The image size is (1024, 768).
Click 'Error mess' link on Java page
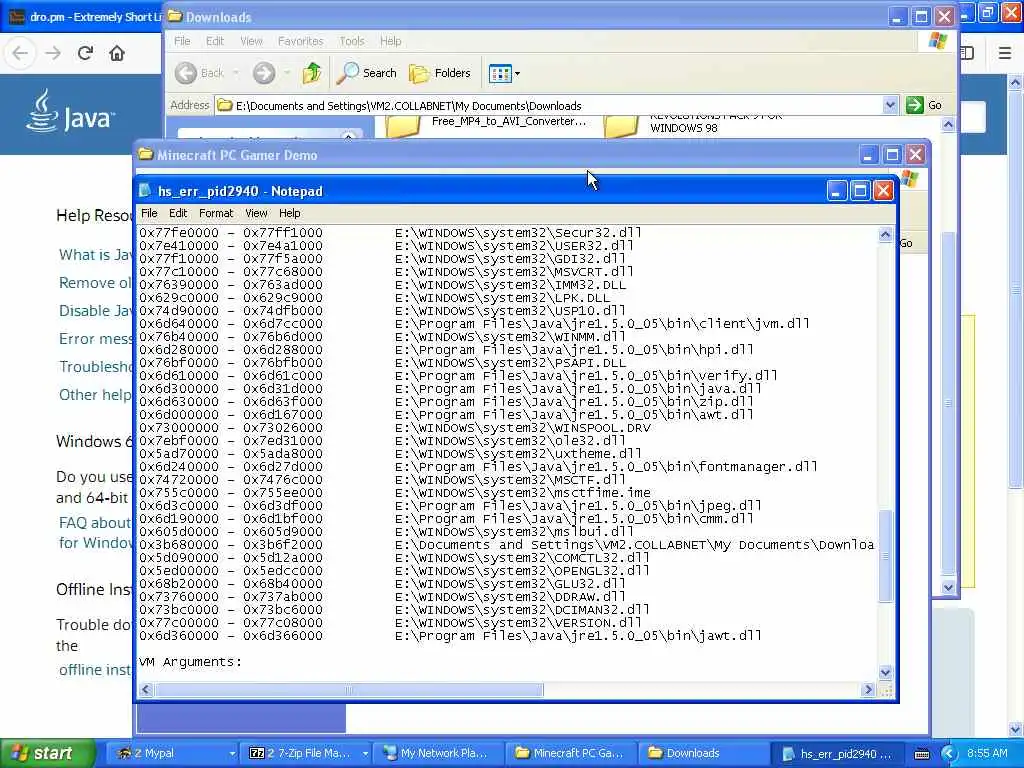pyautogui.click(x=95, y=339)
